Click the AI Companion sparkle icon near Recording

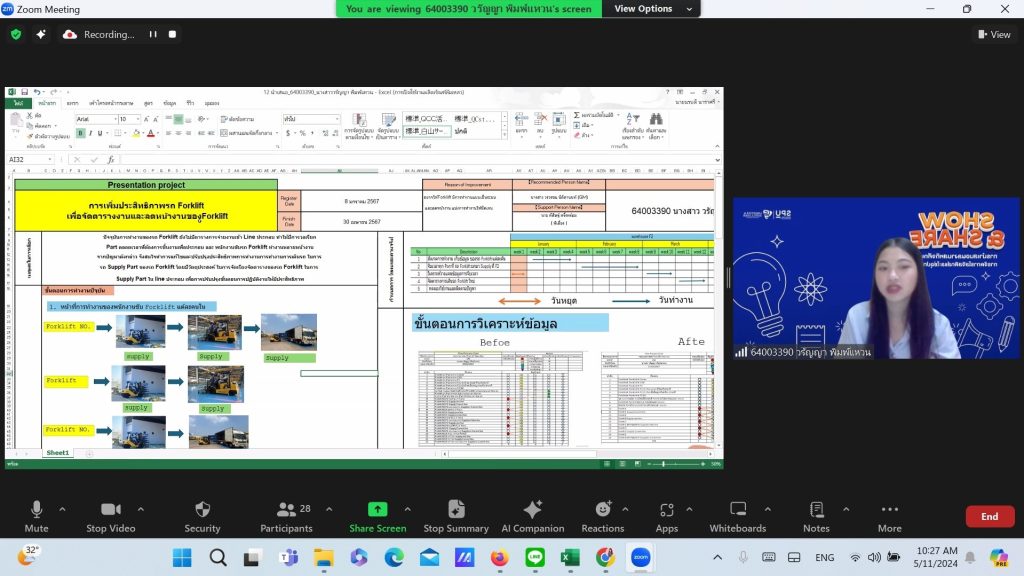click(40, 34)
